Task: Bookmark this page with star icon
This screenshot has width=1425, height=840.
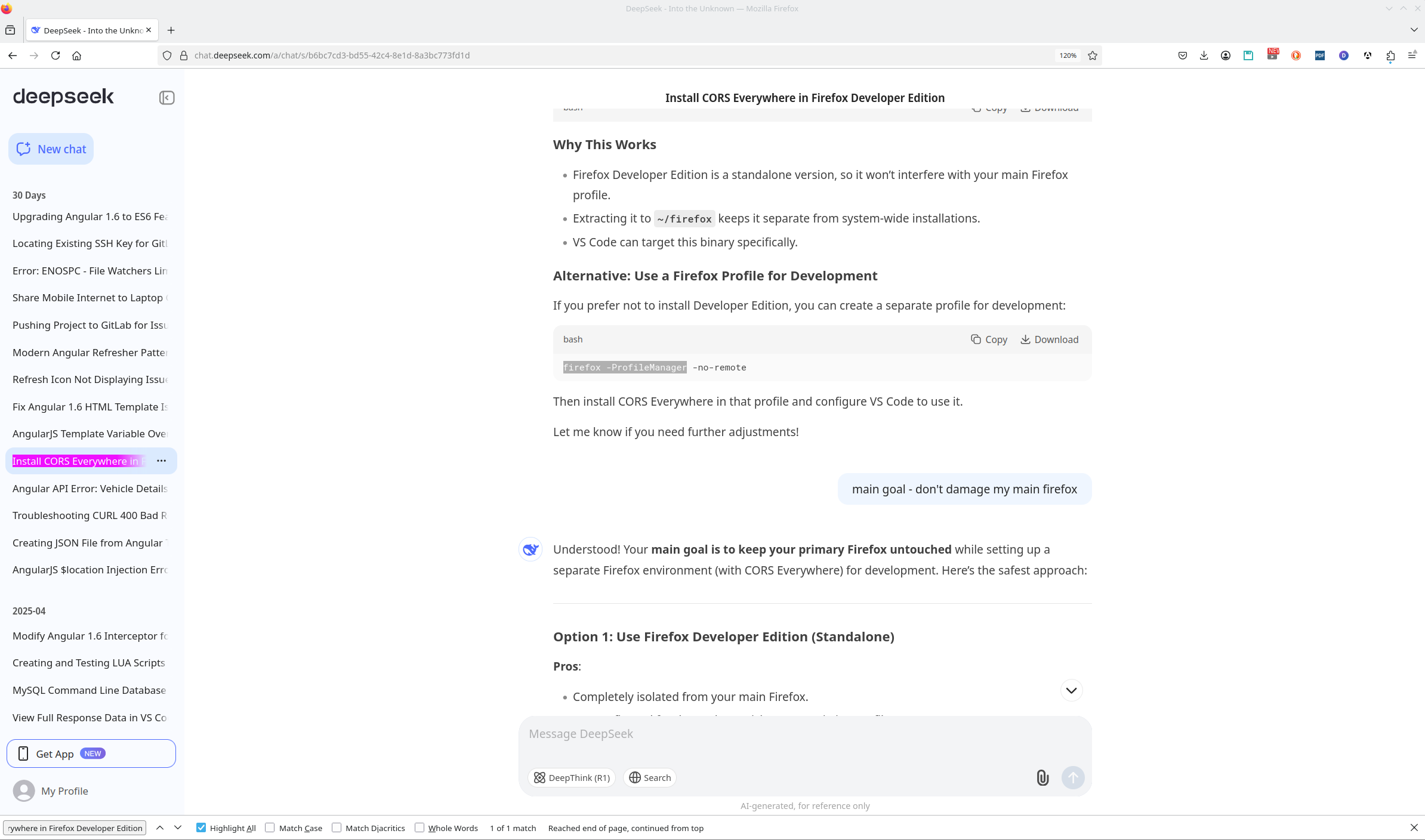Action: [1093, 55]
